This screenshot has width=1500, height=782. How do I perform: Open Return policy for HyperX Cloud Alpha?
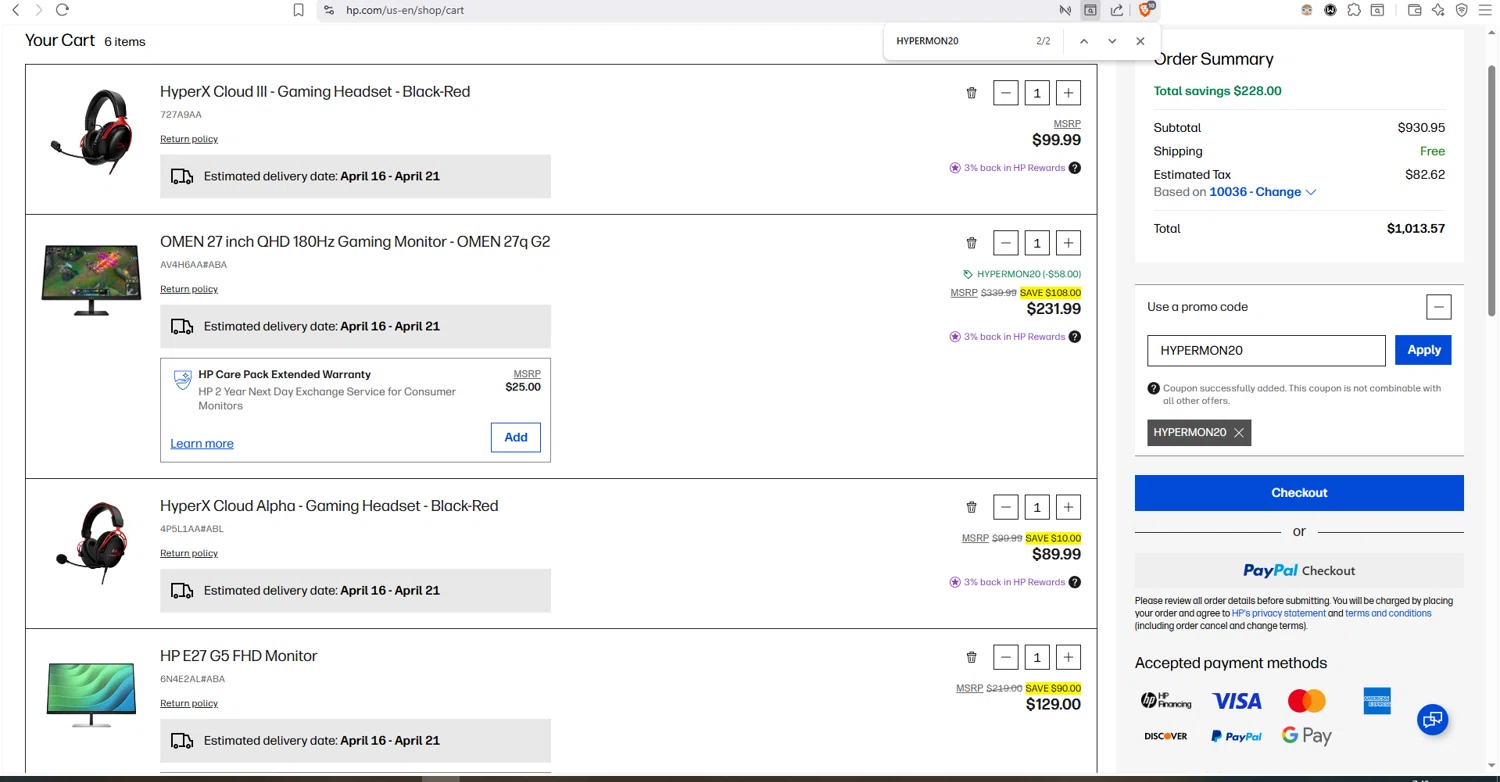pyautogui.click(x=189, y=553)
